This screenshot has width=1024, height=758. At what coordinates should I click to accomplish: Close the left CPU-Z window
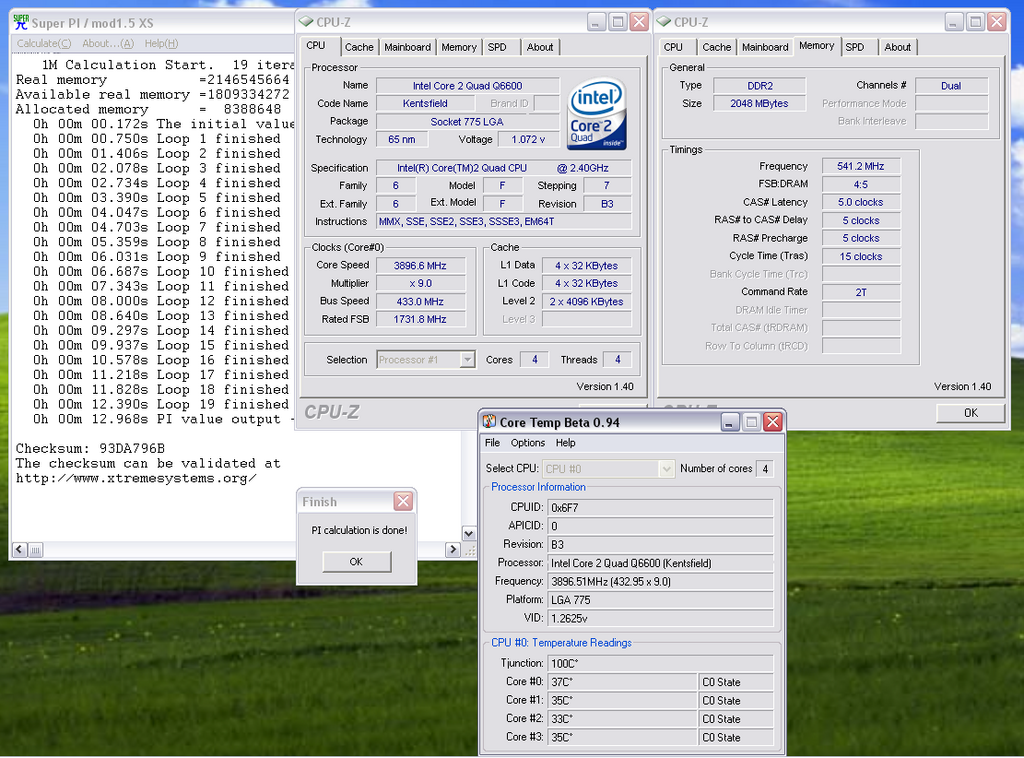pos(639,22)
